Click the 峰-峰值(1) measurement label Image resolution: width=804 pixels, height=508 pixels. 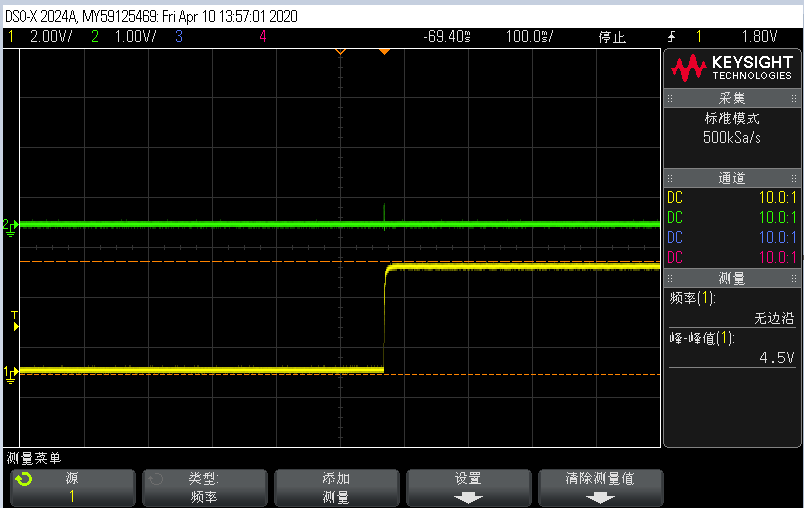tap(701, 338)
